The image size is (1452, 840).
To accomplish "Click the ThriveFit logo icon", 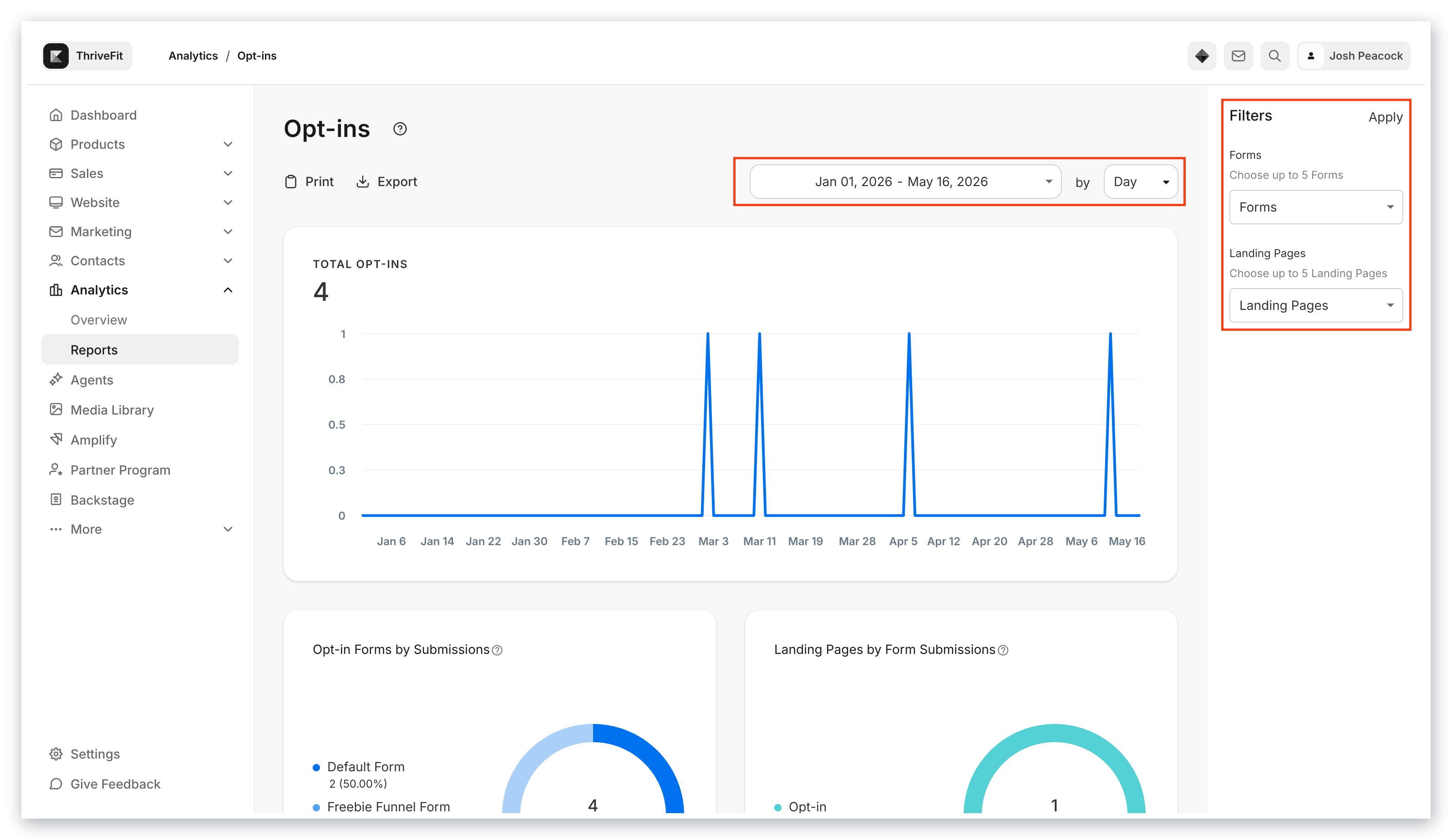I will 56,56.
